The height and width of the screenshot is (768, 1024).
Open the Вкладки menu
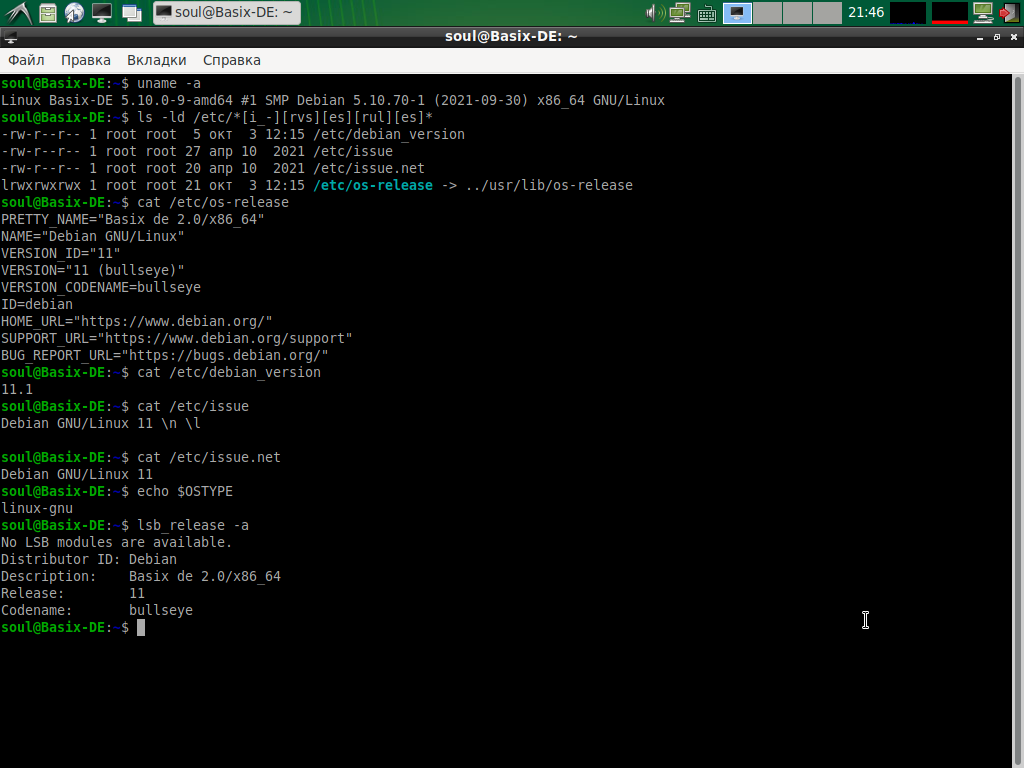157,60
